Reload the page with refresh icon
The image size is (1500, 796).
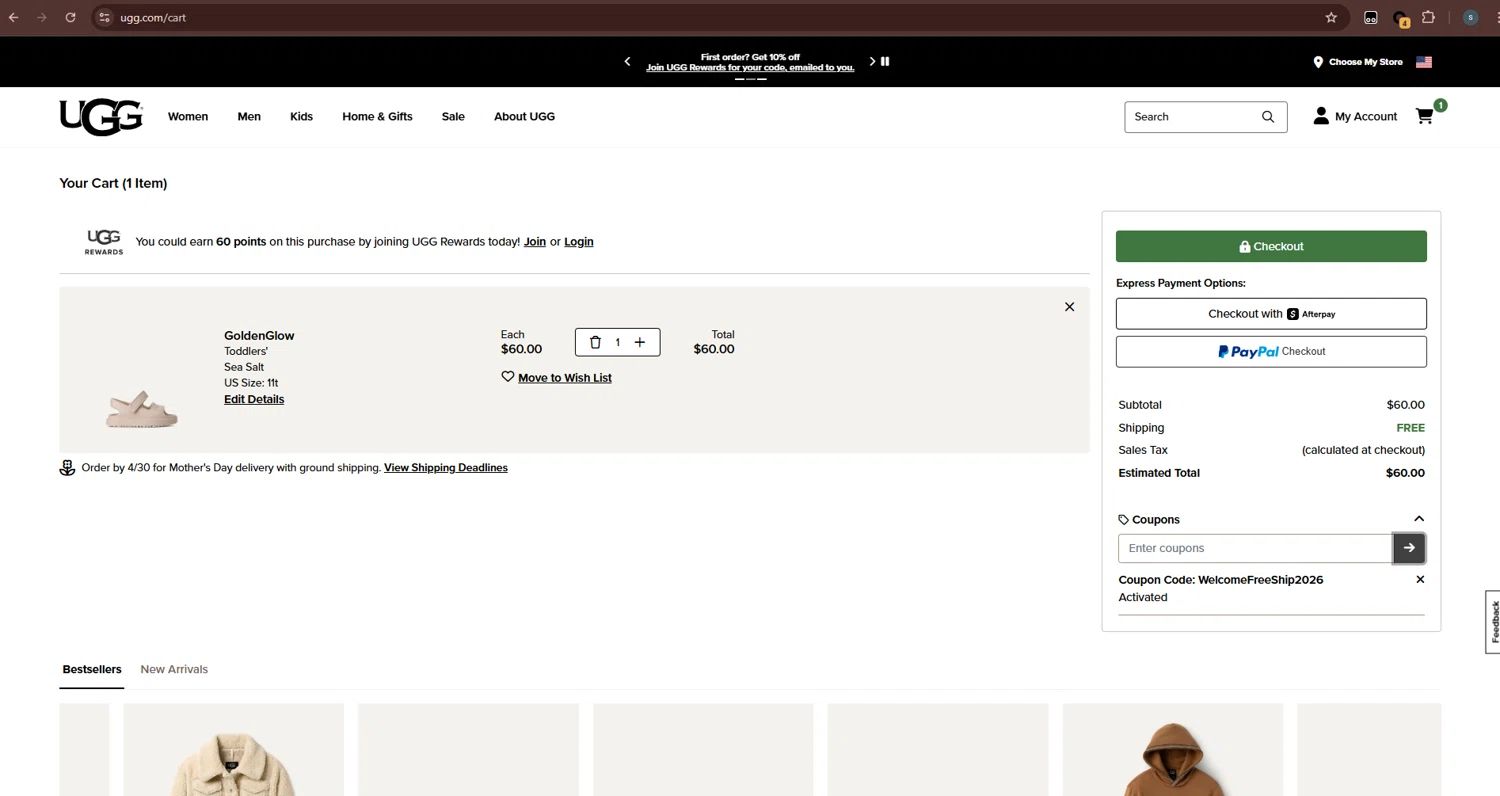(x=70, y=17)
